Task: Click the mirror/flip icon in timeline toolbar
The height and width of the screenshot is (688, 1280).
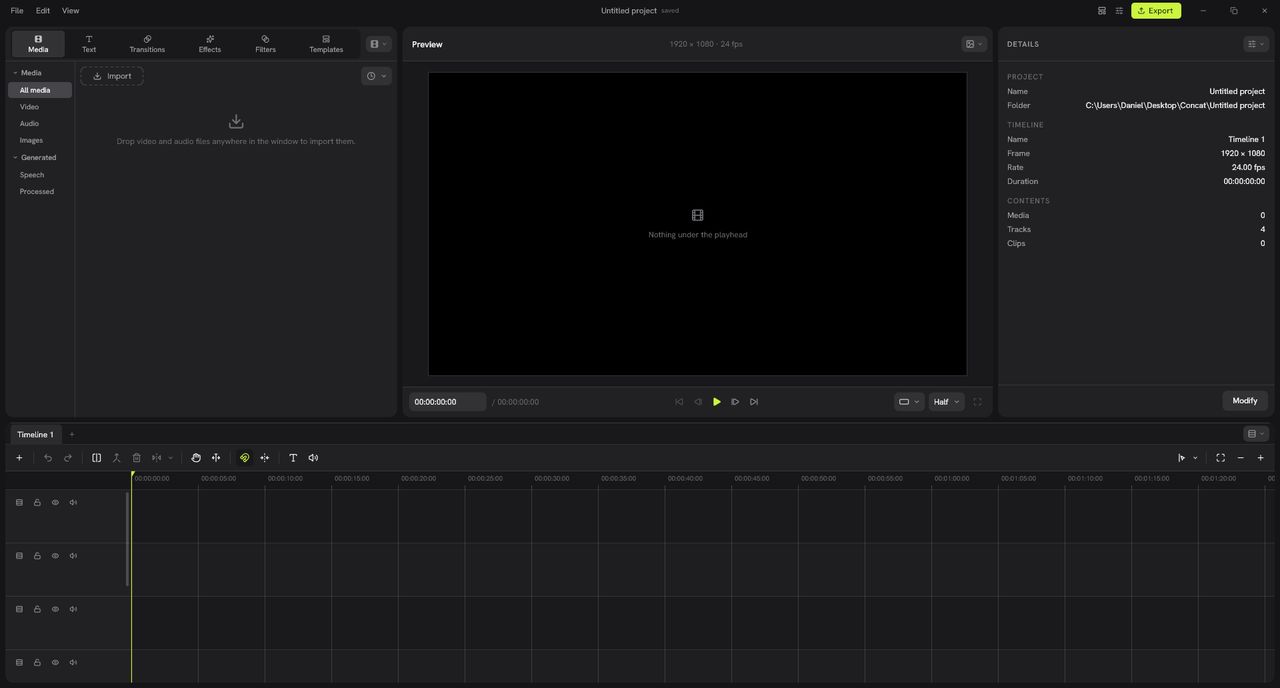Action: [x=157, y=458]
